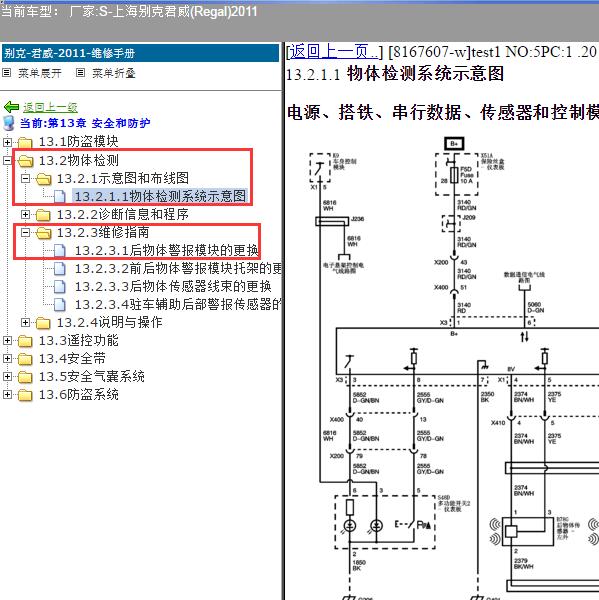
Task: Click the 菜单折叠 text button
Action: pyautogui.click(x=114, y=73)
